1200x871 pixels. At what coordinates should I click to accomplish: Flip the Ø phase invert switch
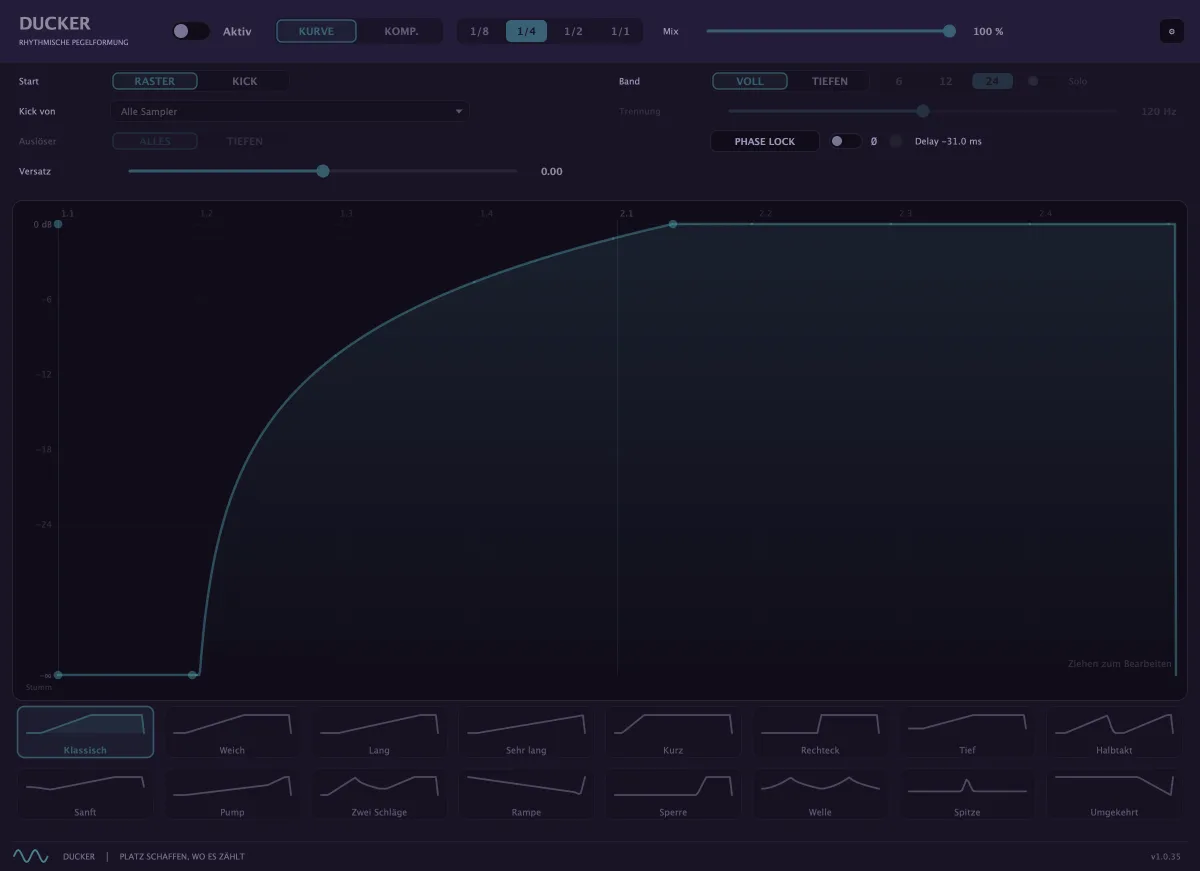[845, 141]
